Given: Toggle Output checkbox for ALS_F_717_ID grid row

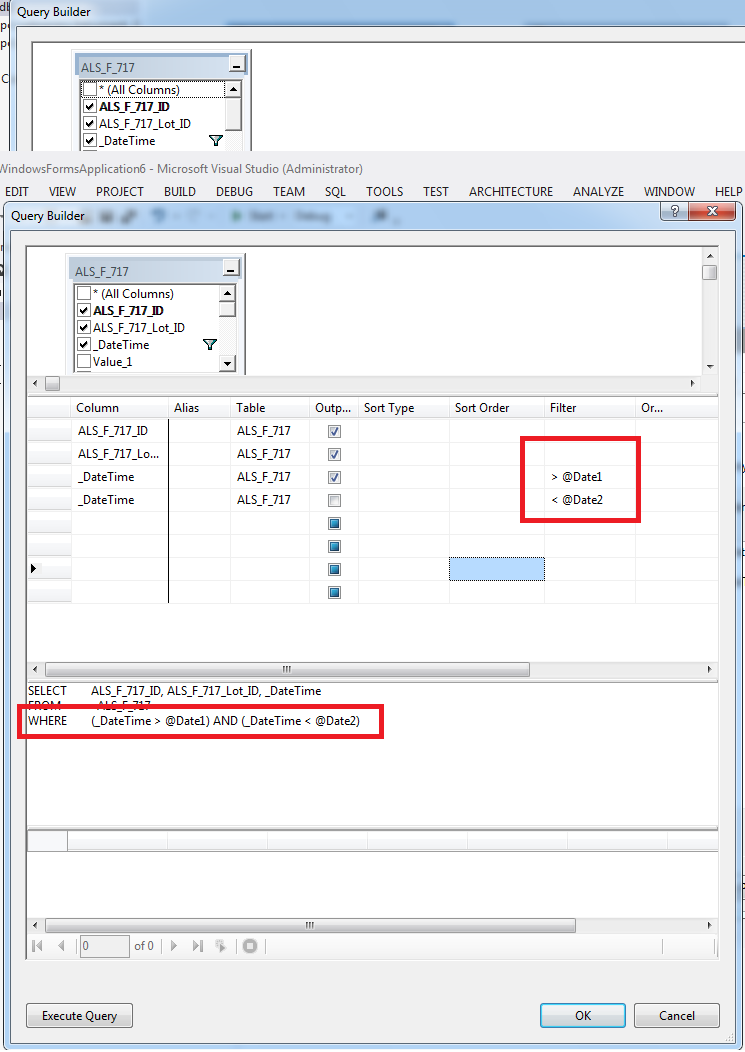Looking at the screenshot, I should [334, 431].
